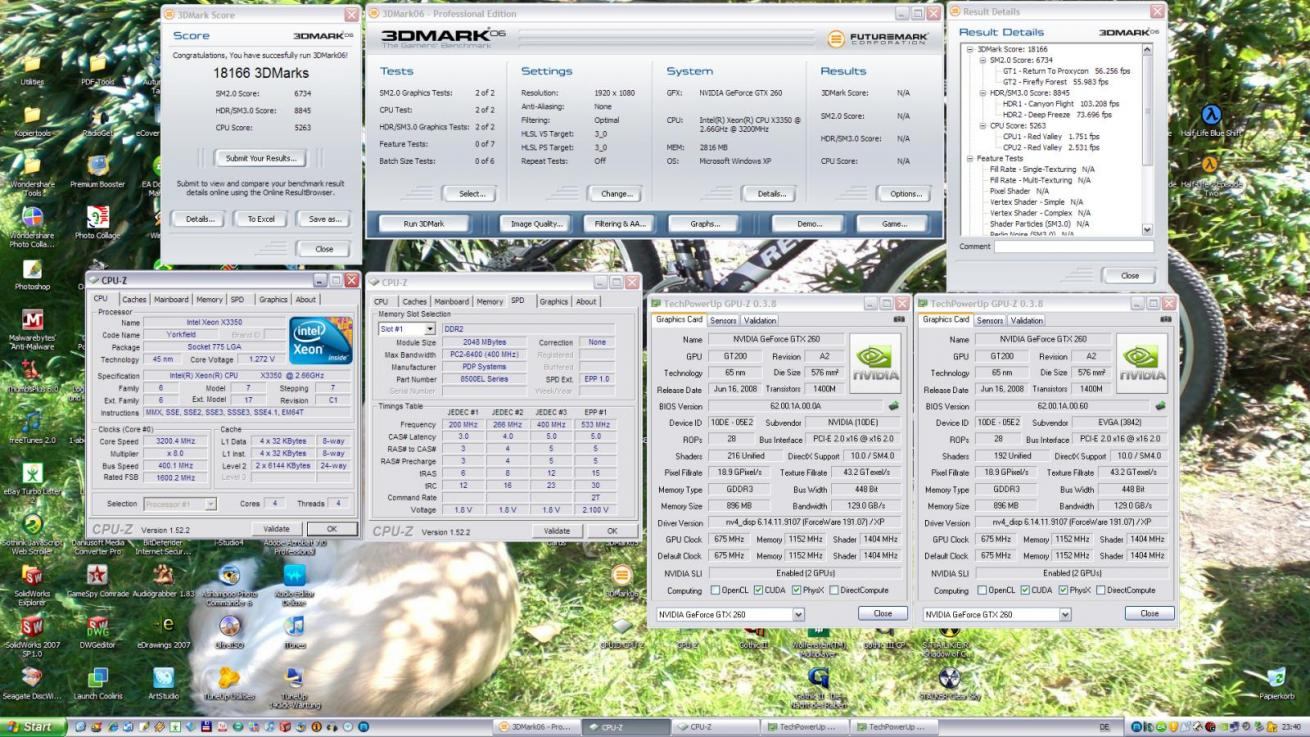Launch freeTunes 2.0 desktop shortcut
Viewport: 1310px width, 737px height.
(32, 427)
